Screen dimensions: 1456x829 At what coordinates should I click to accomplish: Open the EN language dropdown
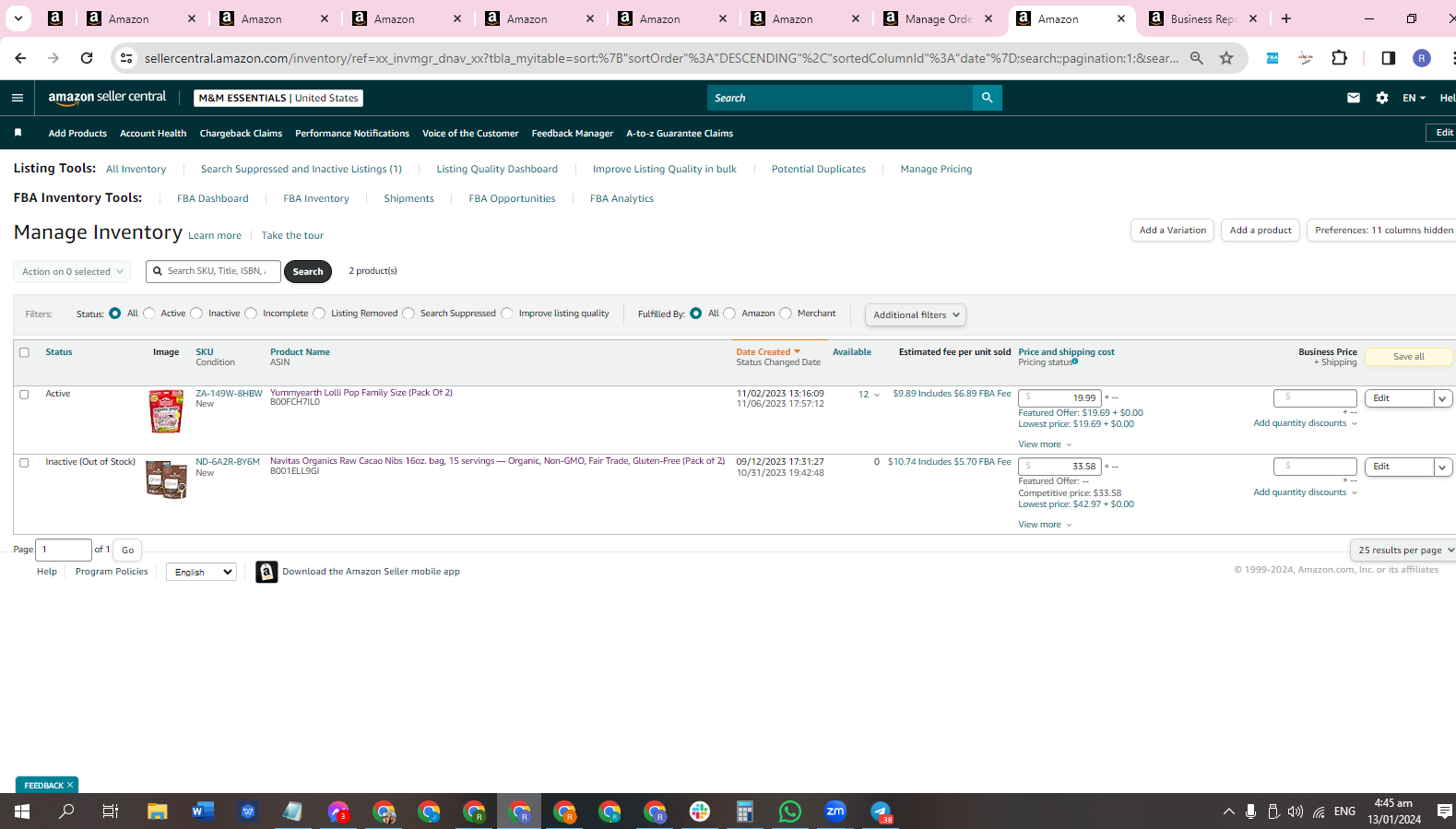click(x=1414, y=98)
